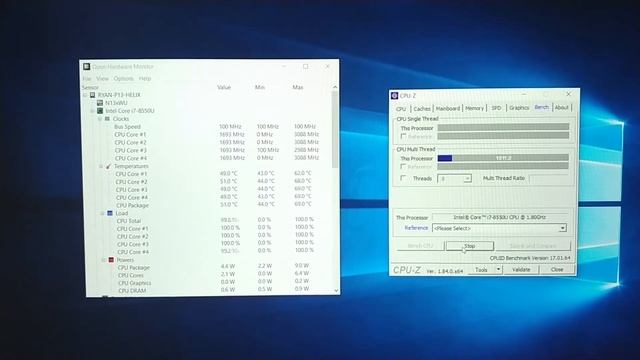Open the Threads count dropdown
Image resolution: width=640 pixels, height=360 pixels.
[x=467, y=178]
